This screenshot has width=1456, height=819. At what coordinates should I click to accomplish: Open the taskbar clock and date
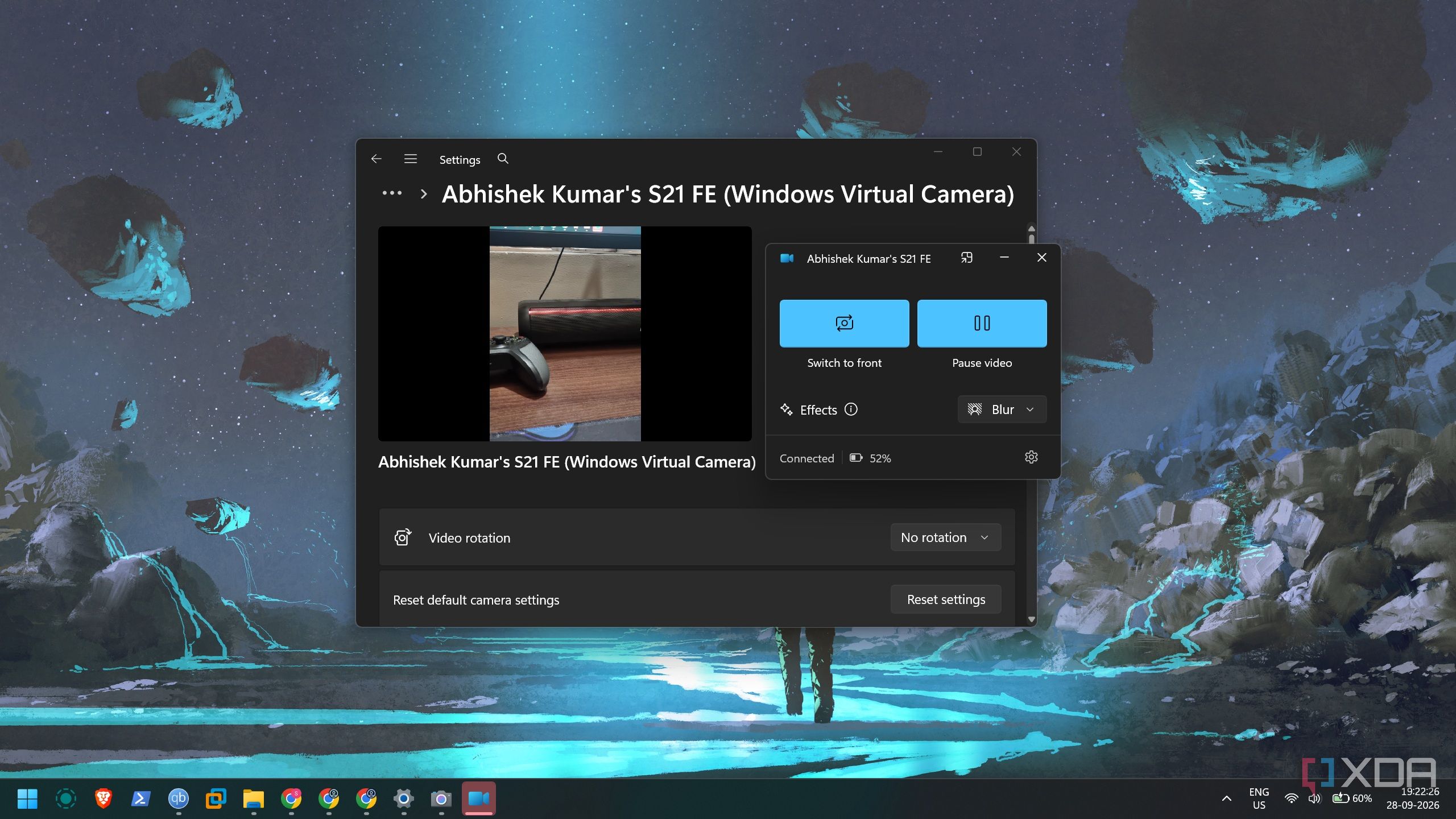click(x=1413, y=799)
